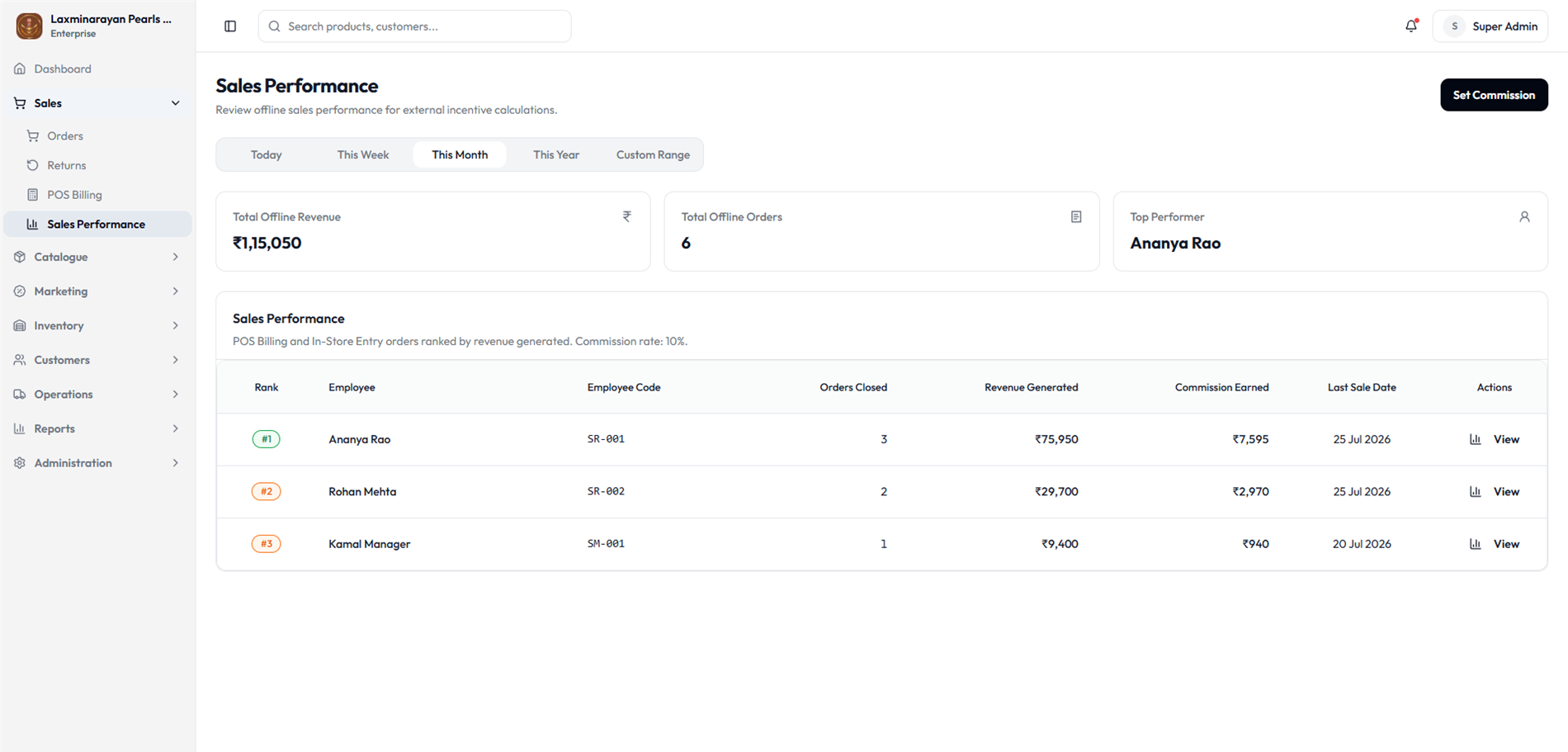The width and height of the screenshot is (1568, 752).
Task: Click the chart icon in Ananya Rao's row
Action: [x=1476, y=439]
